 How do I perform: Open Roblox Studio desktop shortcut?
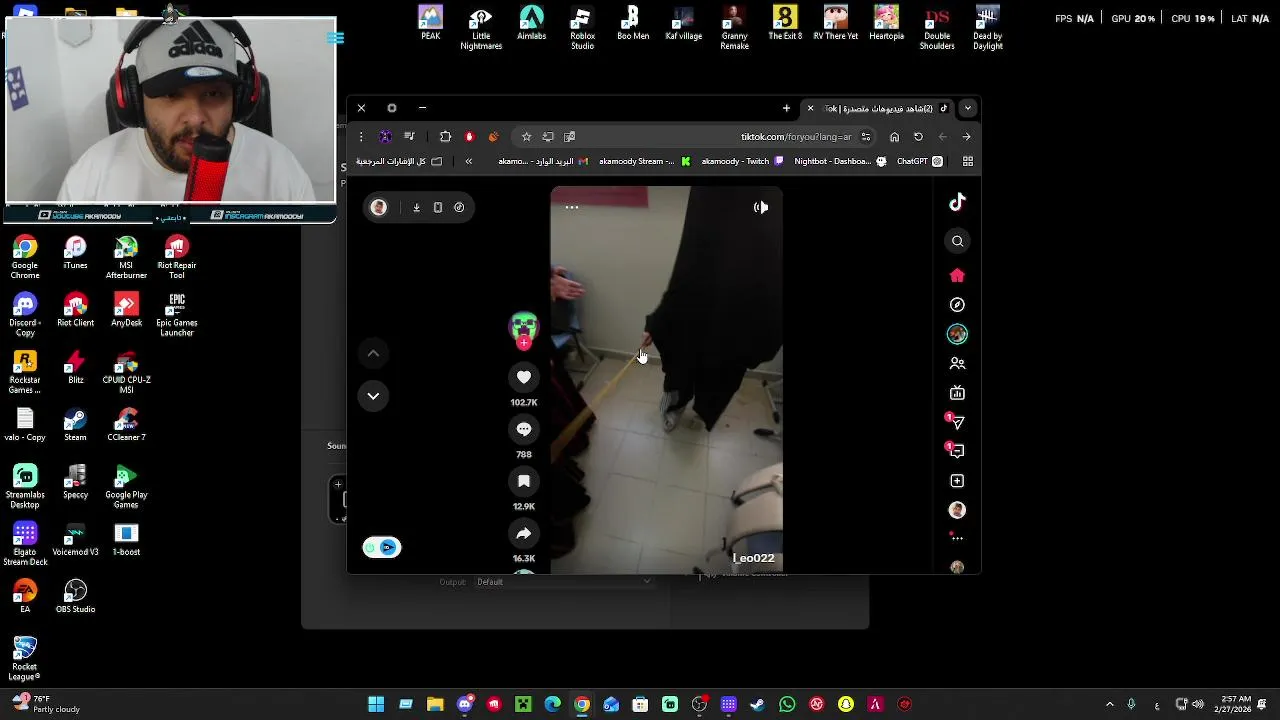pos(582,27)
